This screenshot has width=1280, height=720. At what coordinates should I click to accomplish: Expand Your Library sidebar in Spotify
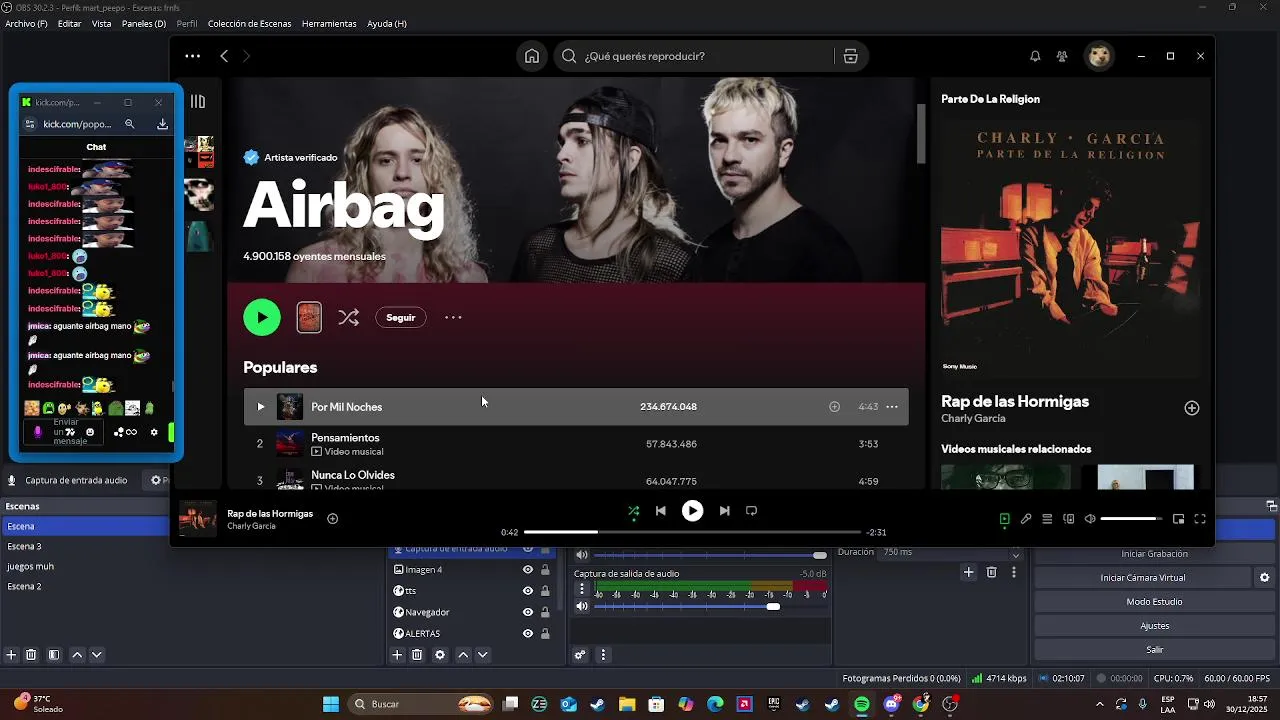coord(198,101)
